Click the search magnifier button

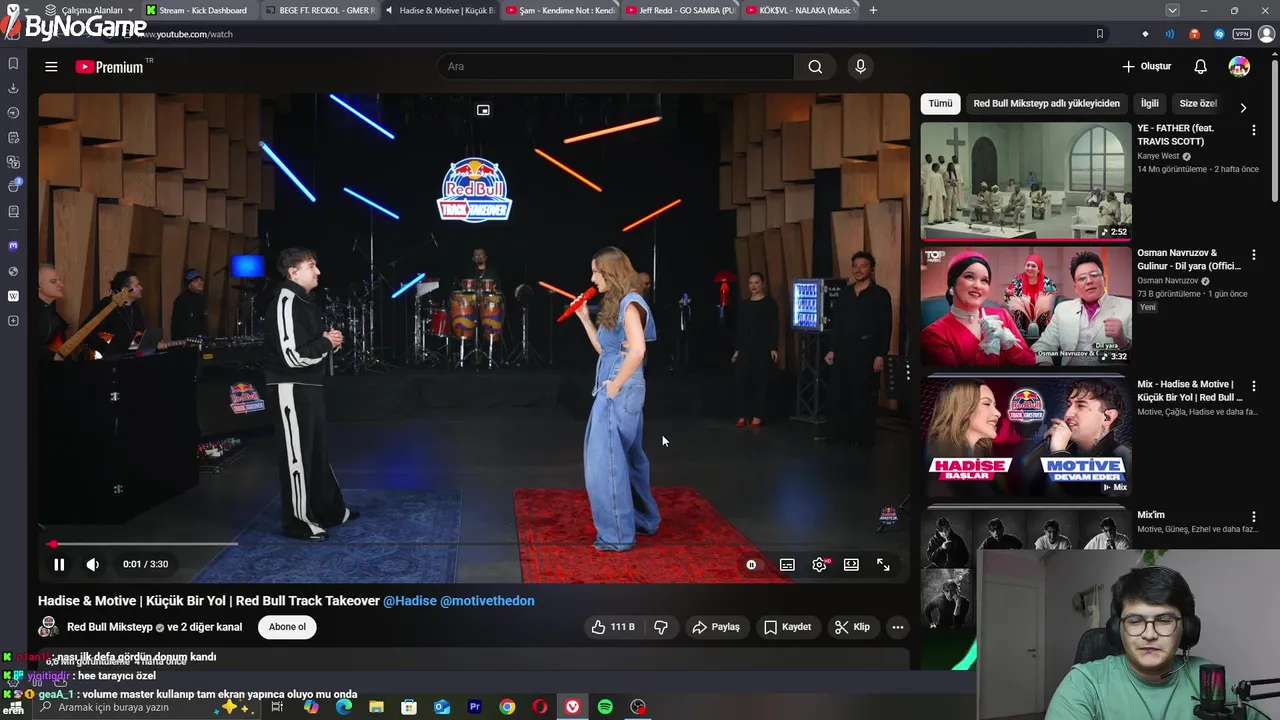[x=815, y=67]
